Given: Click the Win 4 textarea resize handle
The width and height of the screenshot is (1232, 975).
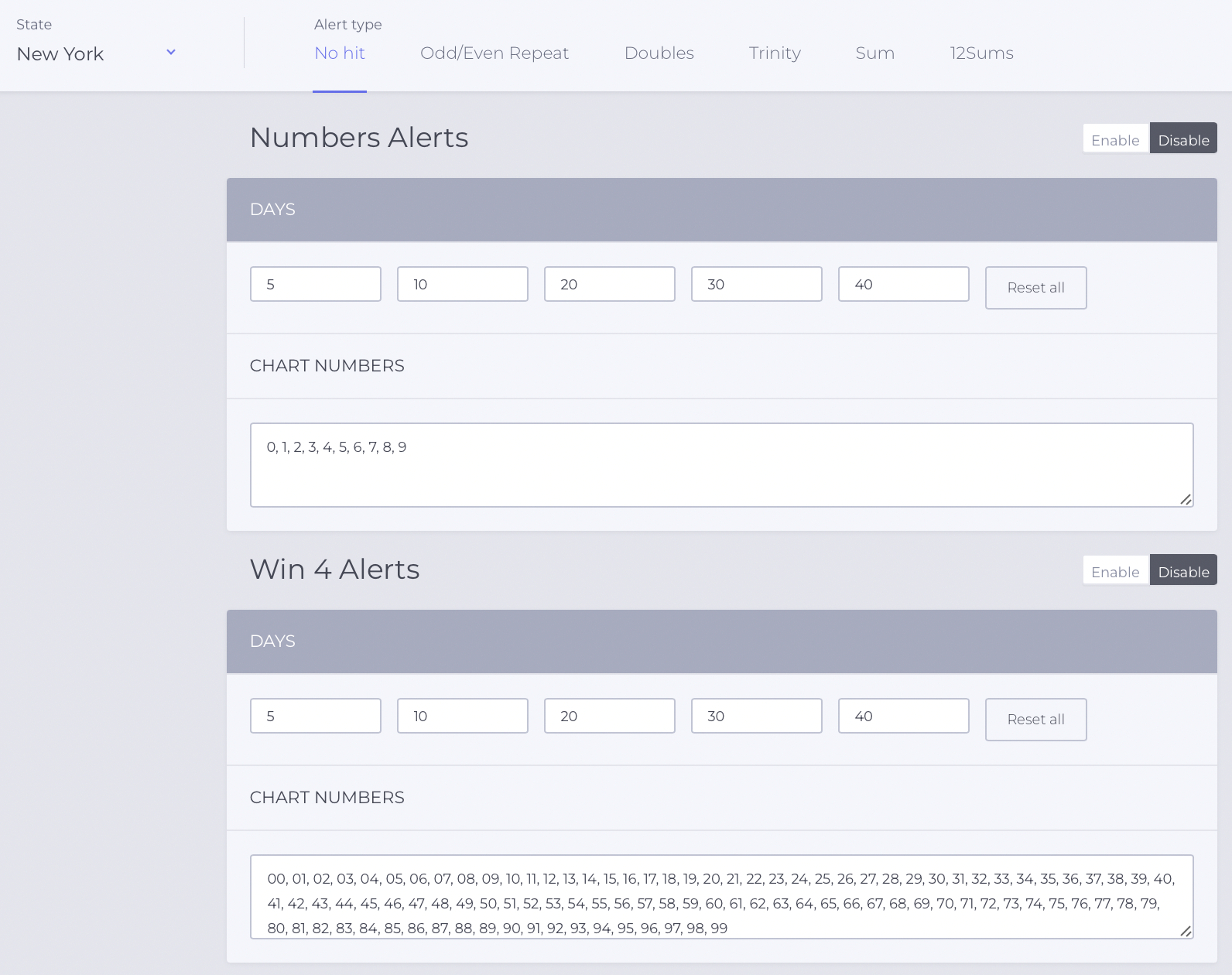Looking at the screenshot, I should 1186,931.
